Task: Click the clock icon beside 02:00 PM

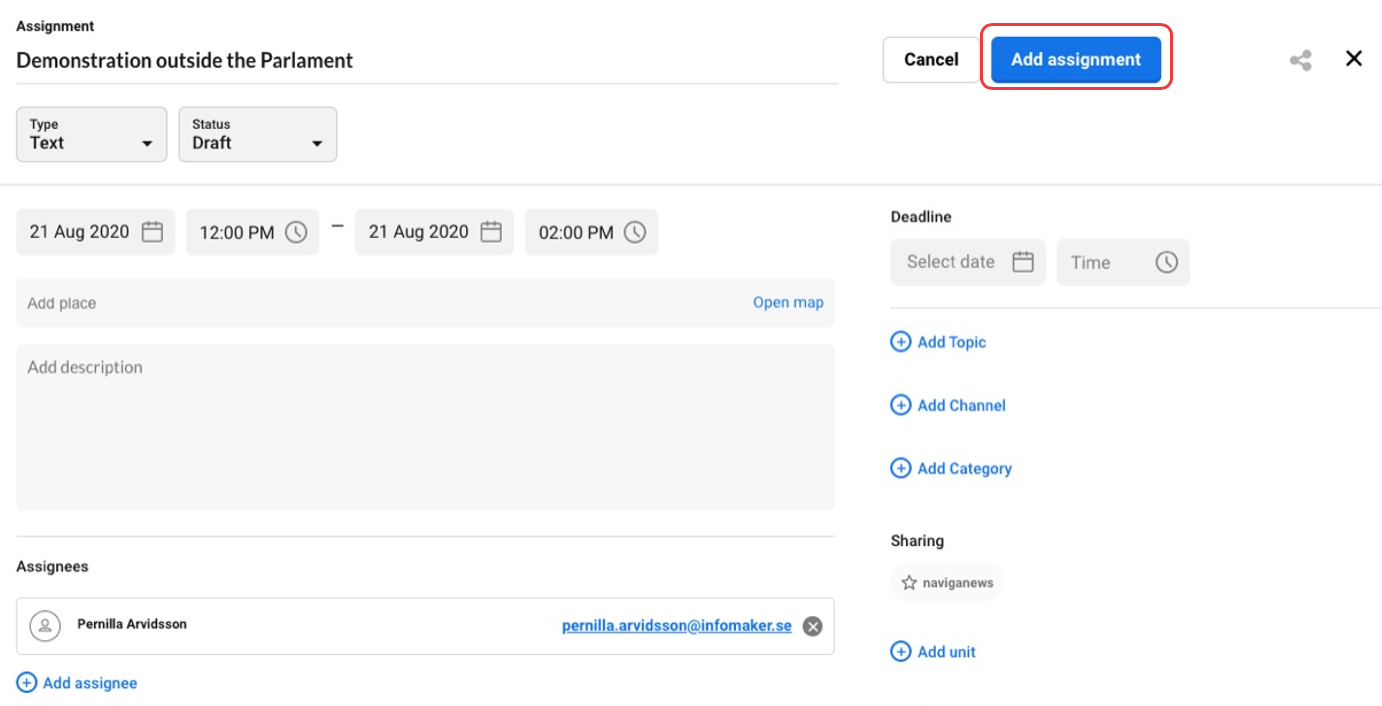Action: (635, 232)
